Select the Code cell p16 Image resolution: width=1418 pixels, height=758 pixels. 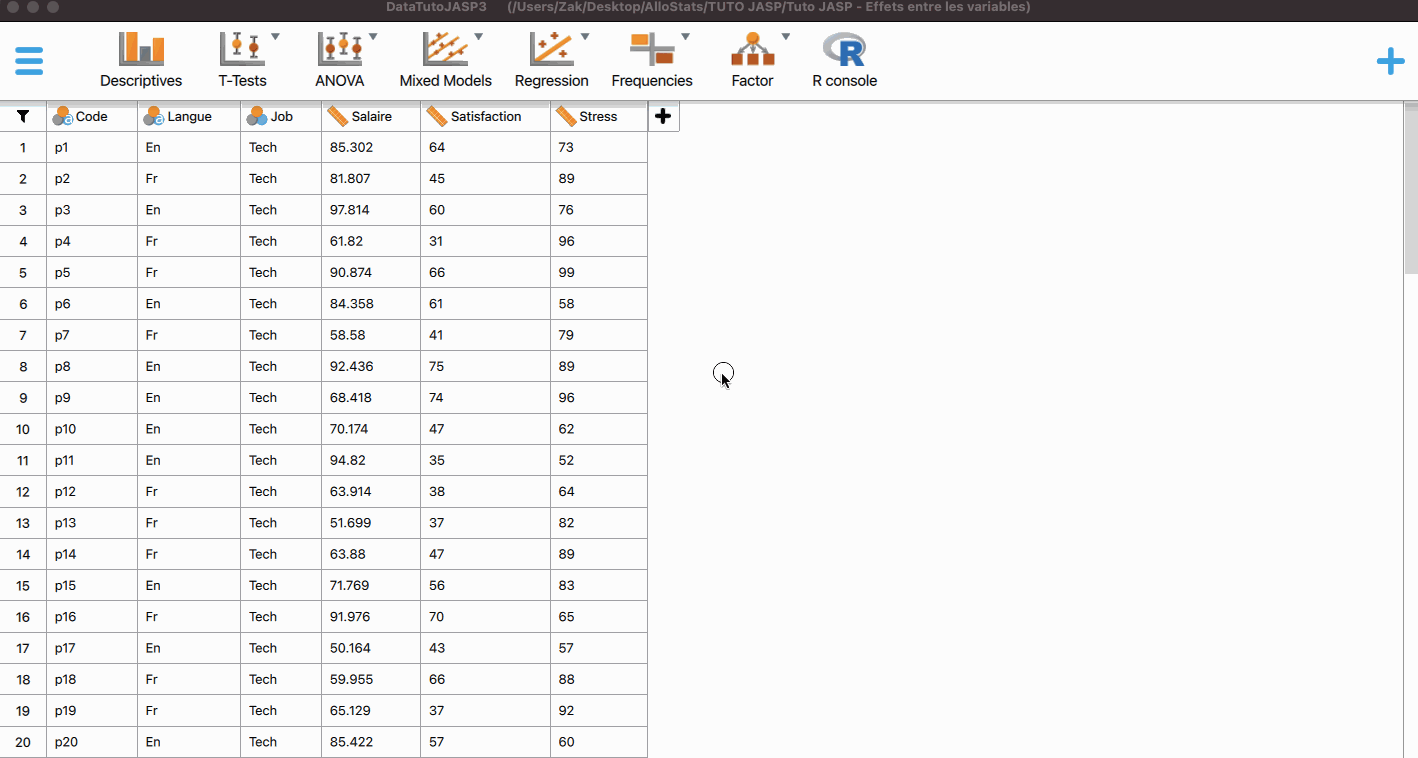(x=92, y=616)
